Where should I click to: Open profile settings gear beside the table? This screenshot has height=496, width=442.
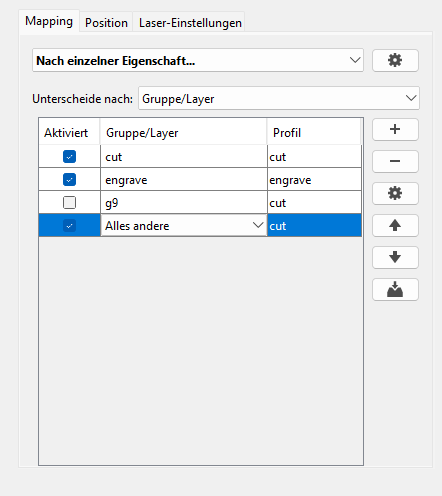395,193
